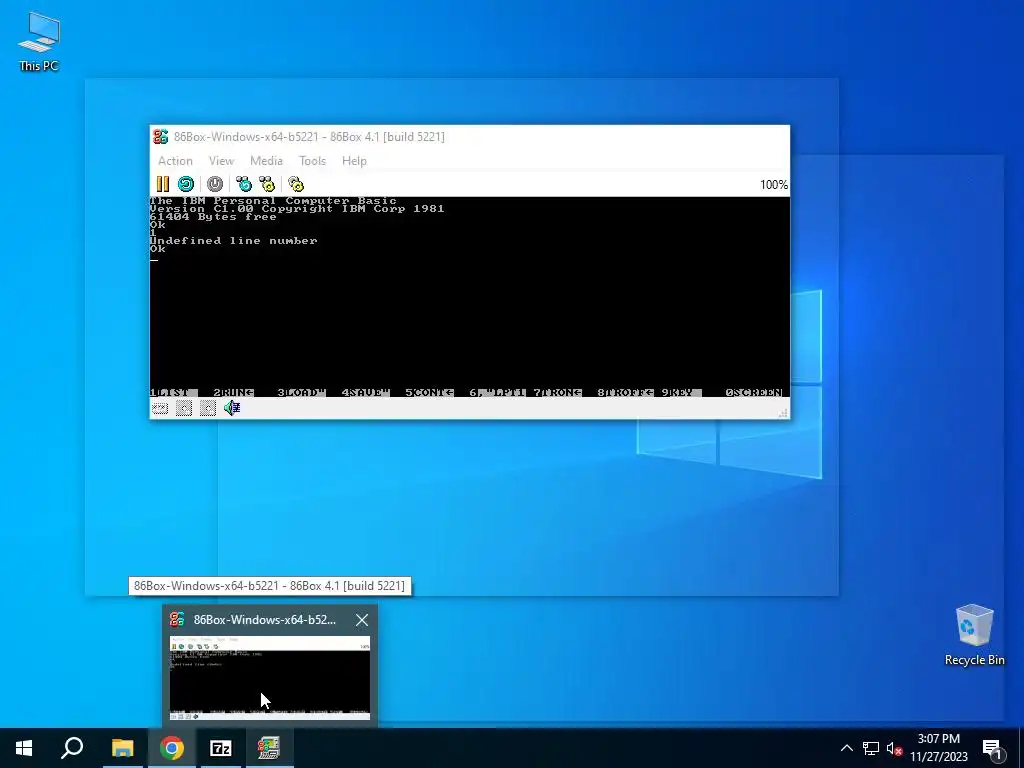Click floppy drive B status icon
The image size is (1024, 768).
pyautogui.click(x=208, y=409)
